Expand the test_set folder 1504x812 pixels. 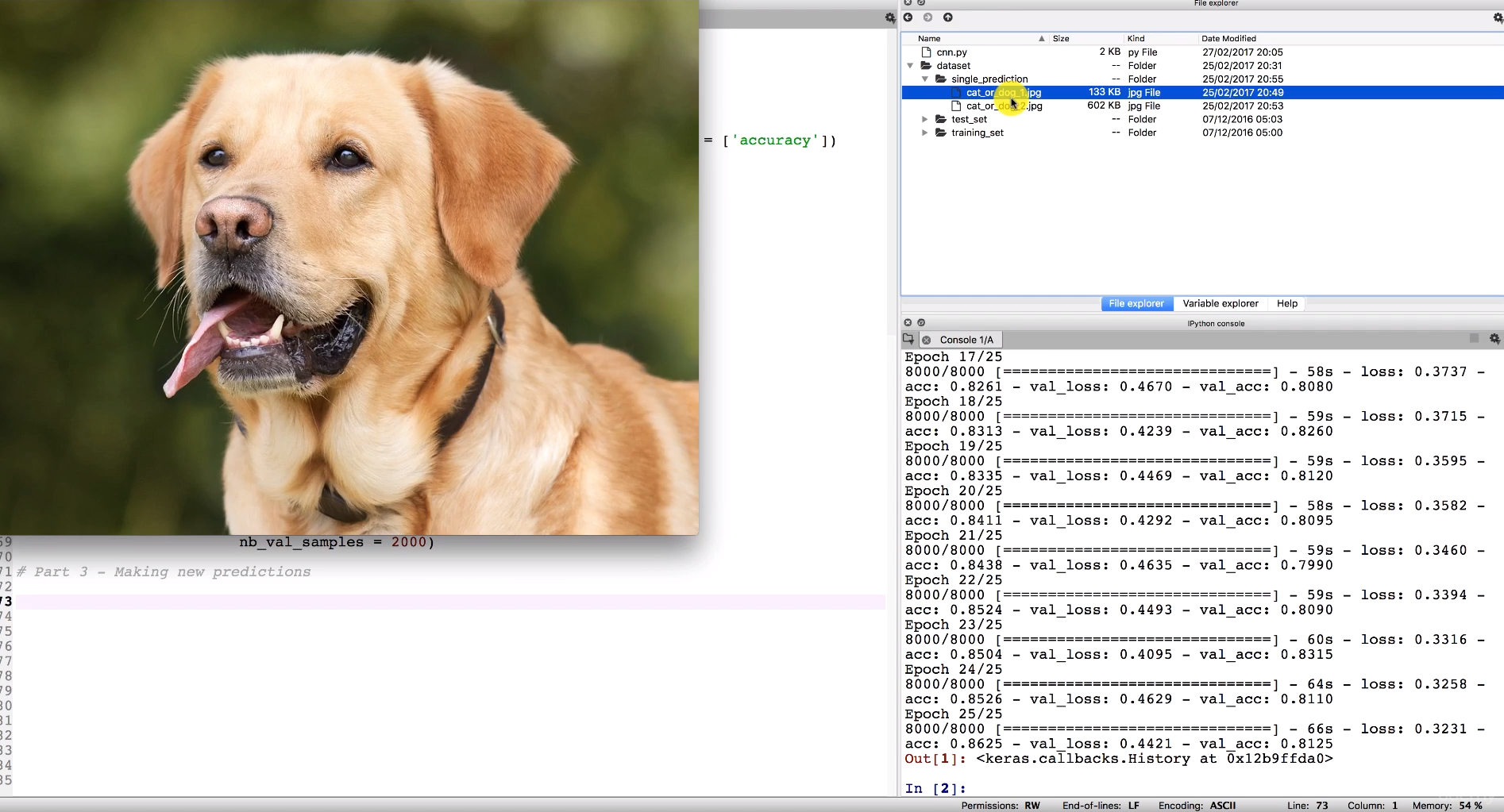click(925, 120)
